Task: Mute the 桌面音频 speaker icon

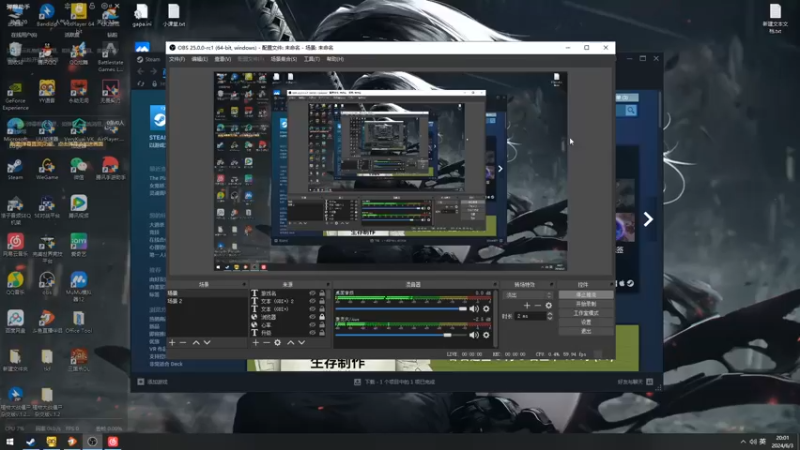Action: (474, 309)
